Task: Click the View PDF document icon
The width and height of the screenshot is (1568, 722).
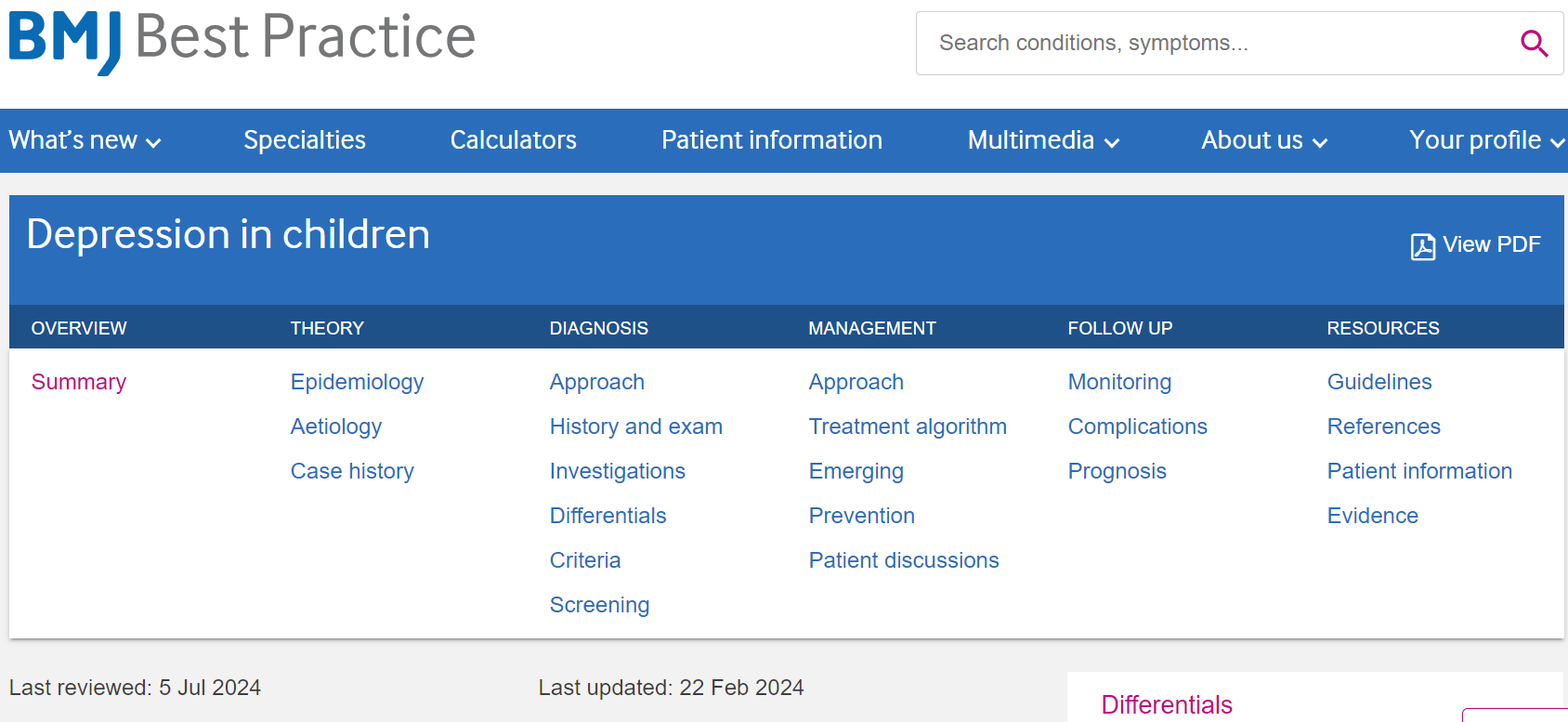Action: [1422, 246]
